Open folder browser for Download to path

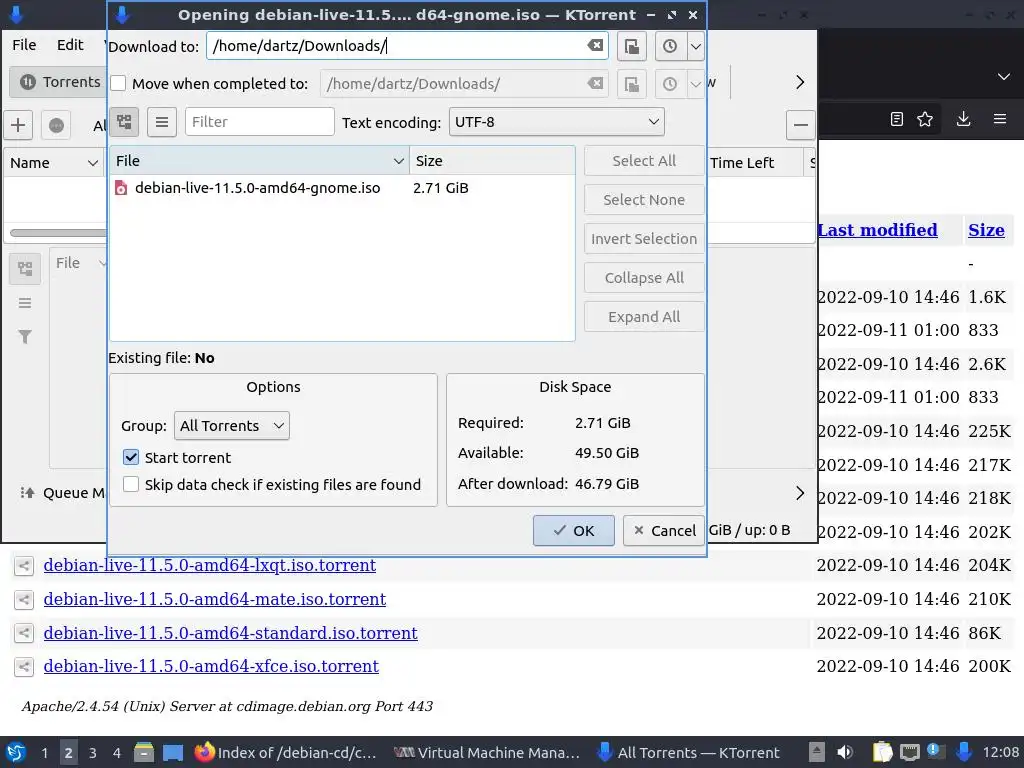click(x=632, y=46)
